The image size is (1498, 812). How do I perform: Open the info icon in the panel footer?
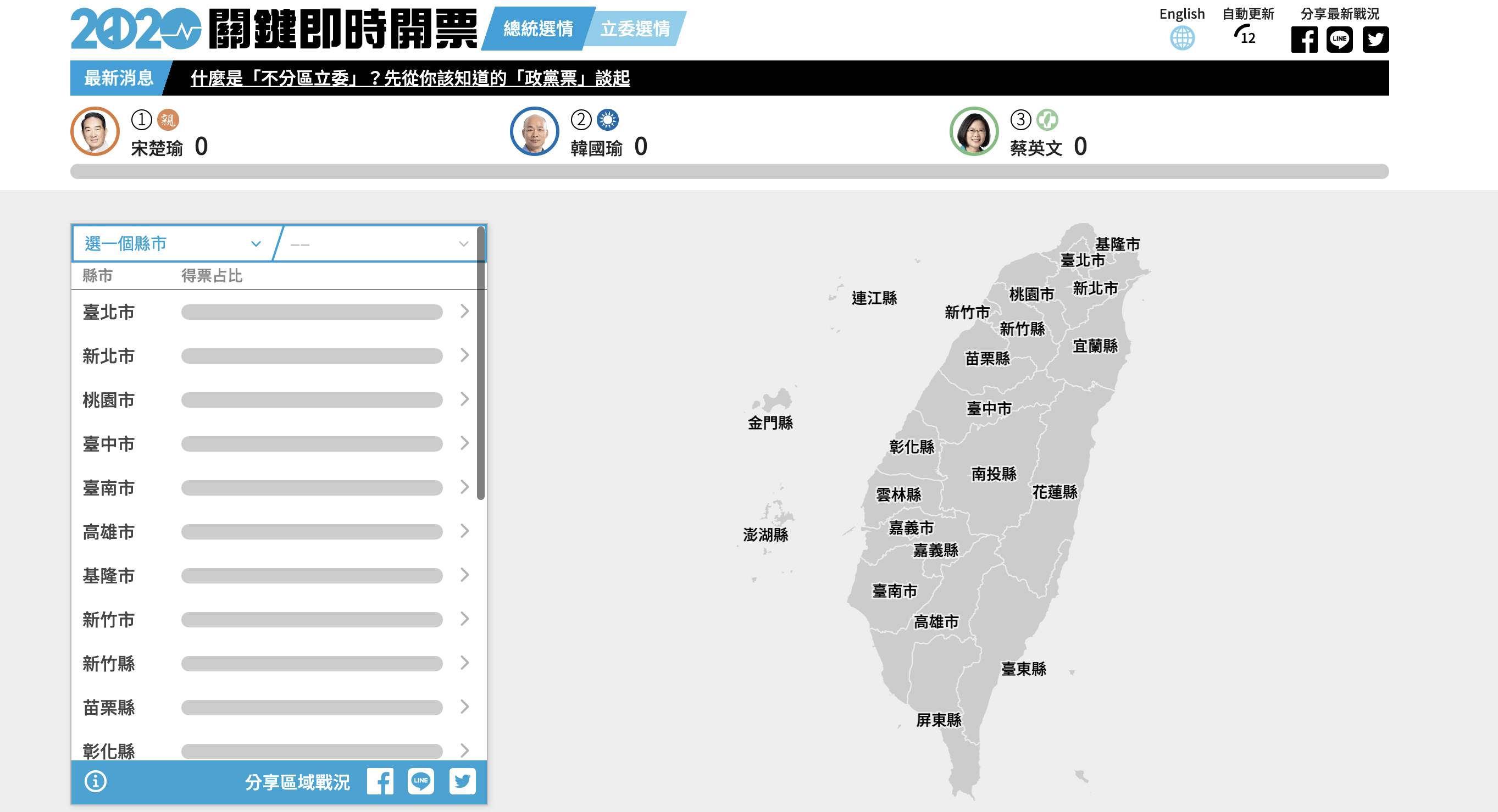point(96,782)
